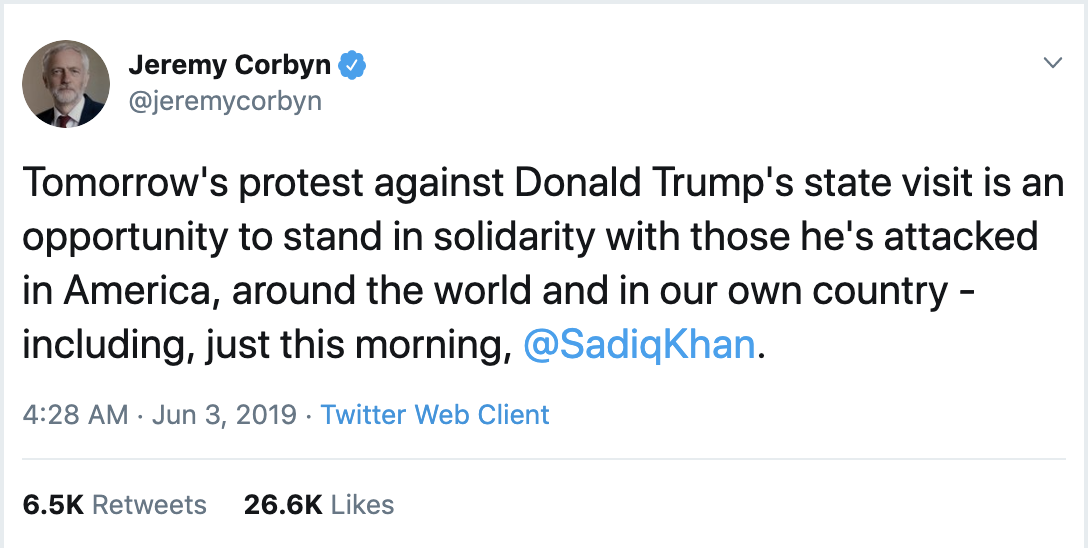Viewport: 1088px width, 548px height.
Task: Open the tweet options chevron menu
Action: [x=1052, y=63]
